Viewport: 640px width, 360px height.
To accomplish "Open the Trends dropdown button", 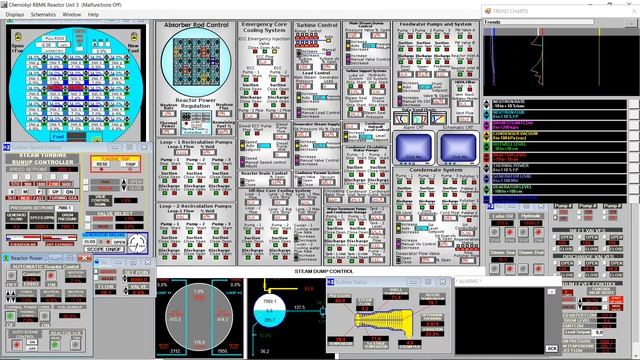I will pyautogui.click(x=631, y=23).
